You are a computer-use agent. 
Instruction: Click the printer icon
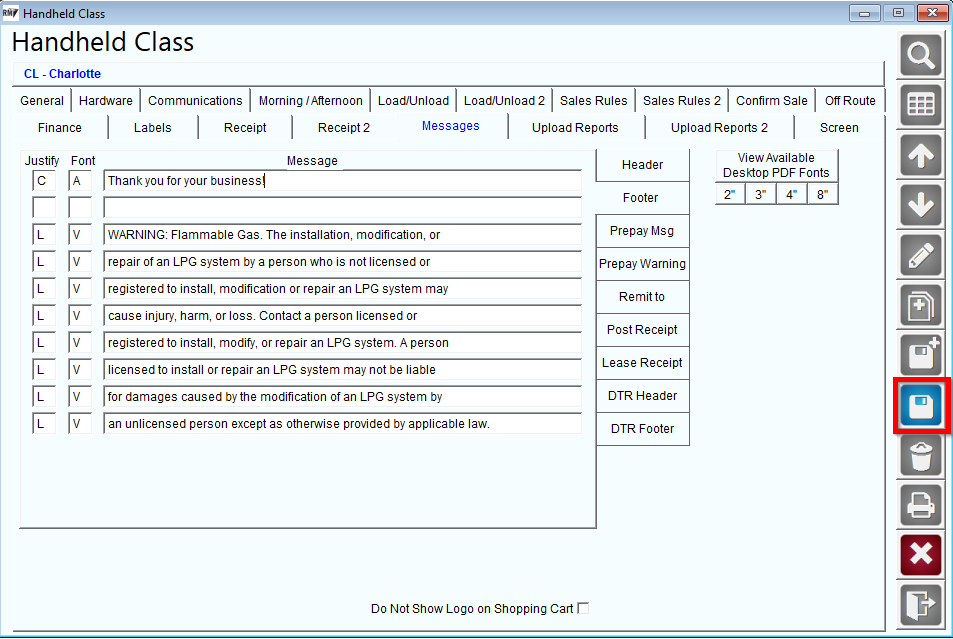(x=921, y=505)
